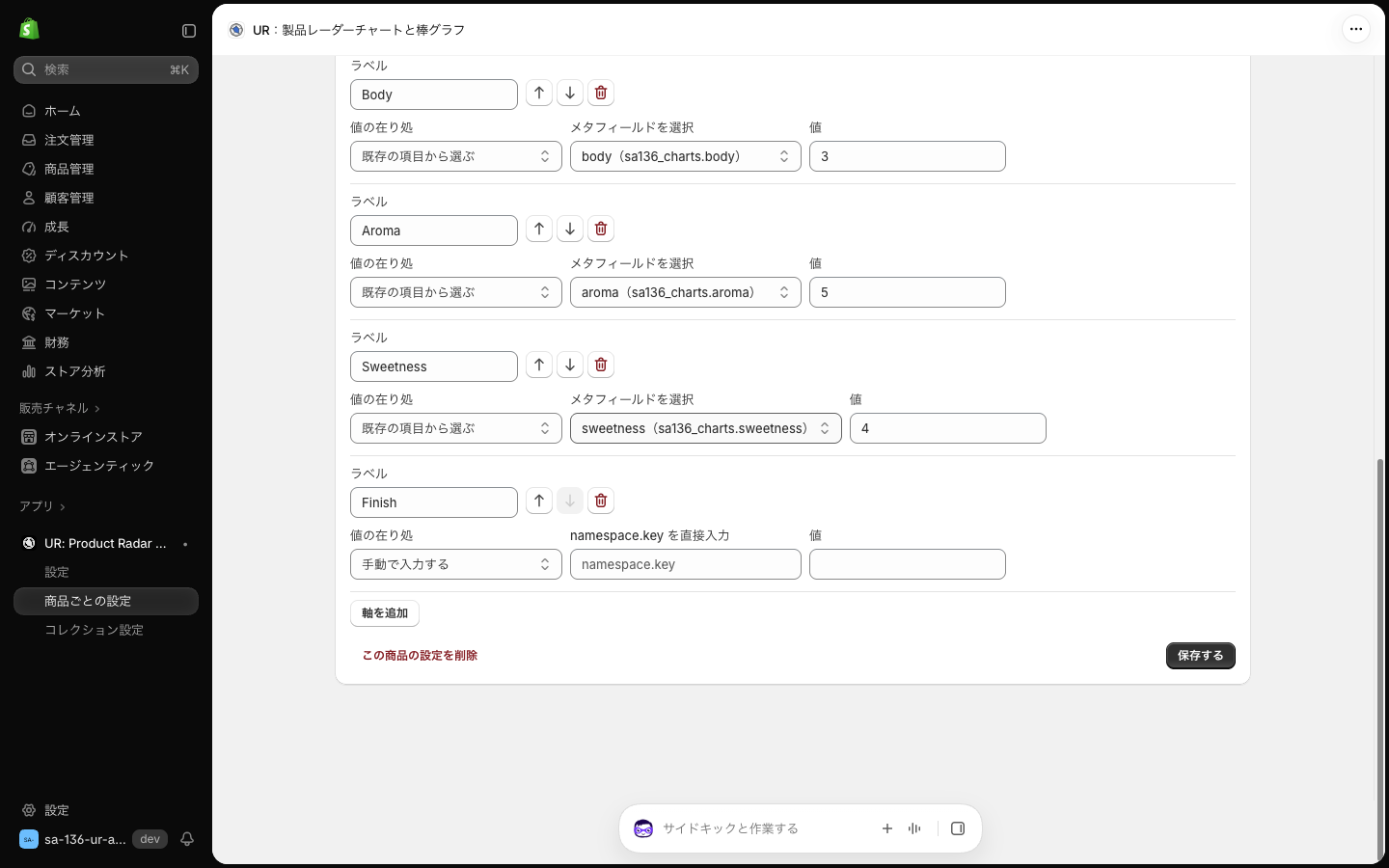The height and width of the screenshot is (868, 1389).
Task: Delete the Finish axis
Action: tap(601, 501)
